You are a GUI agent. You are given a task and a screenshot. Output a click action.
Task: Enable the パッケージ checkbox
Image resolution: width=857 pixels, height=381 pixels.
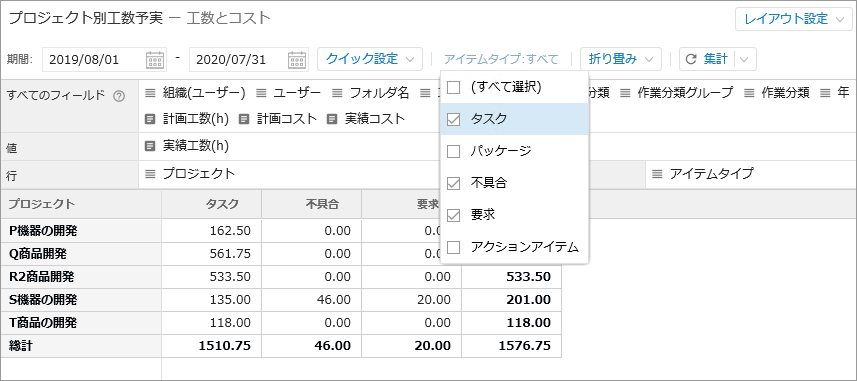tap(454, 151)
